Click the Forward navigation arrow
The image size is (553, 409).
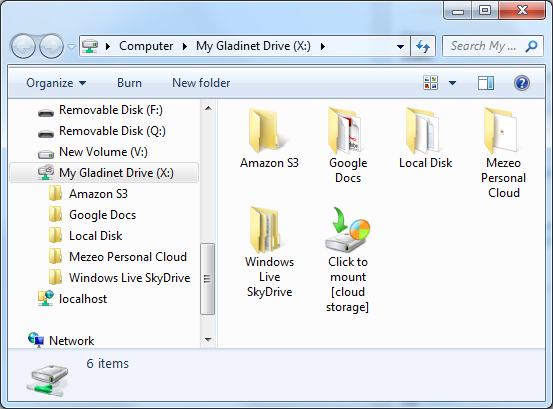pyautogui.click(x=51, y=46)
